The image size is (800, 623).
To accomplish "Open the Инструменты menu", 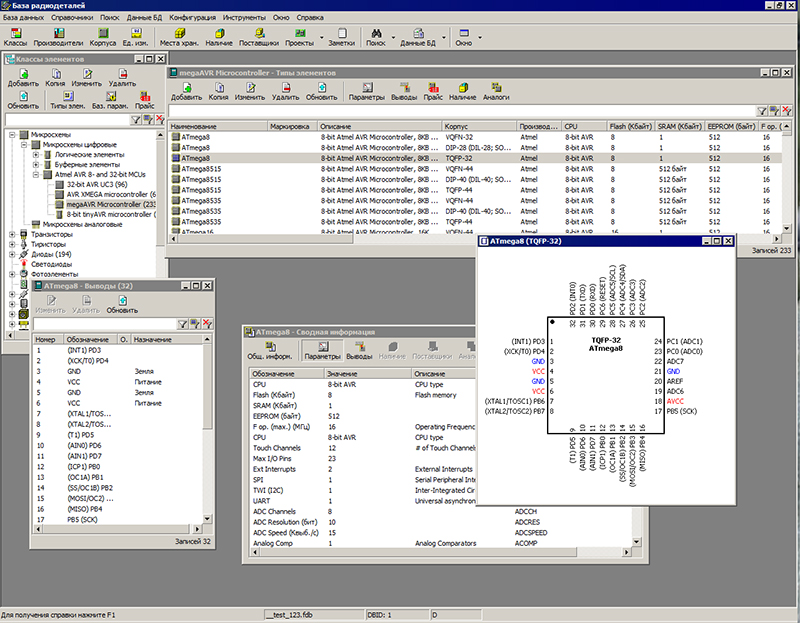I will [x=244, y=17].
